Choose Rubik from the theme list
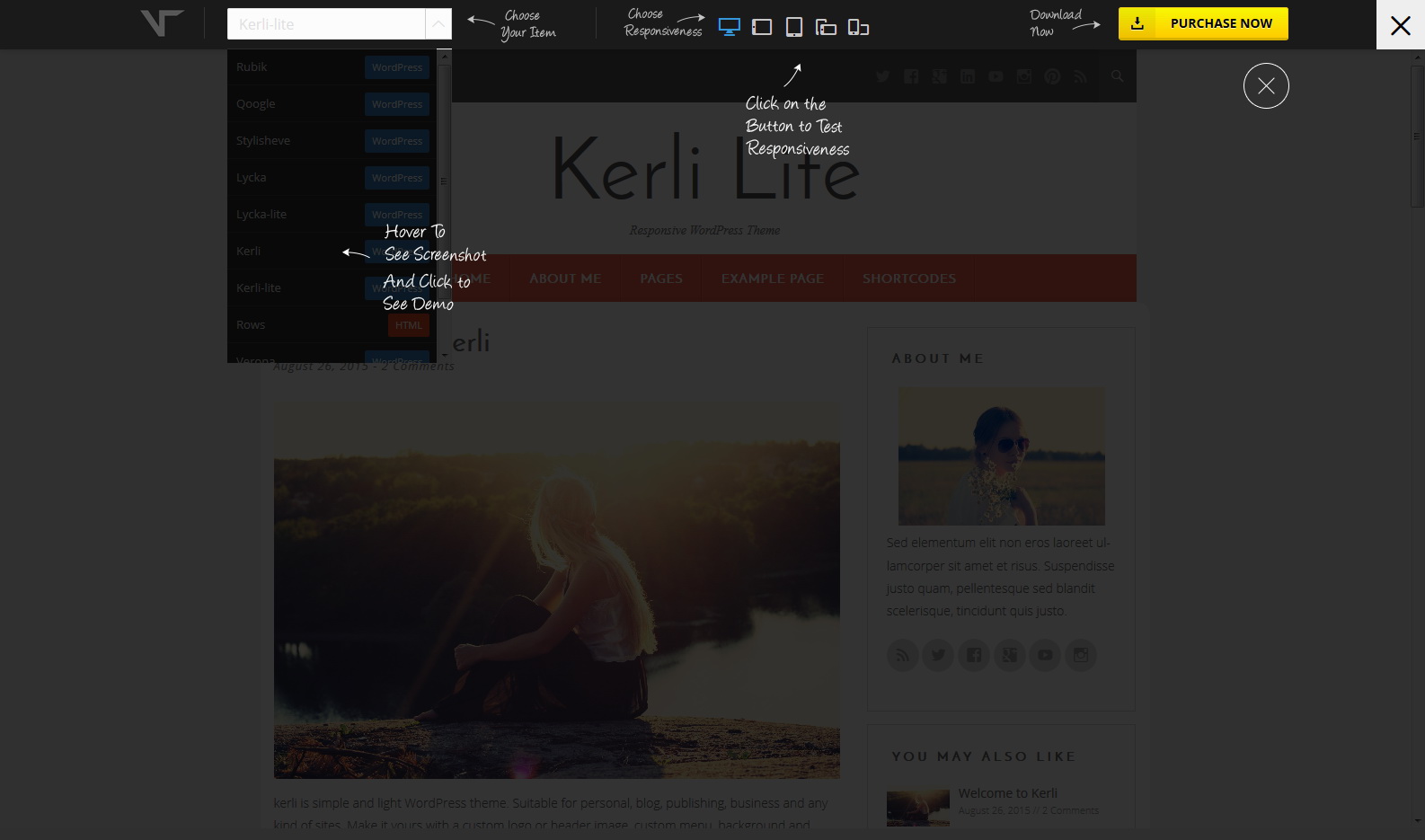Screen dimensions: 1425x840 click(332, 67)
